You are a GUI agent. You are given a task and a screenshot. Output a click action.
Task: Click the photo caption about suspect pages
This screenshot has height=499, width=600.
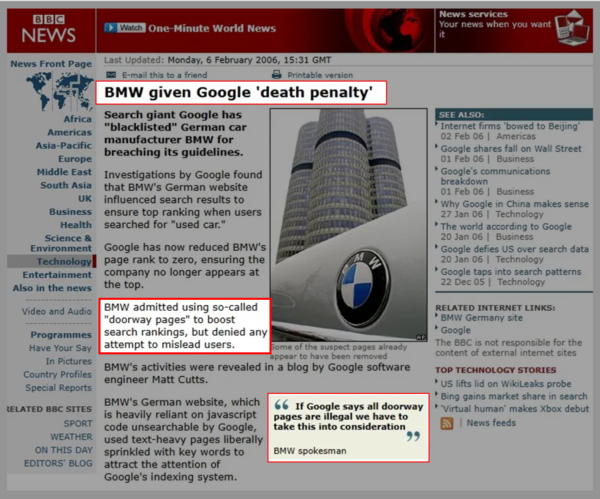point(339,351)
